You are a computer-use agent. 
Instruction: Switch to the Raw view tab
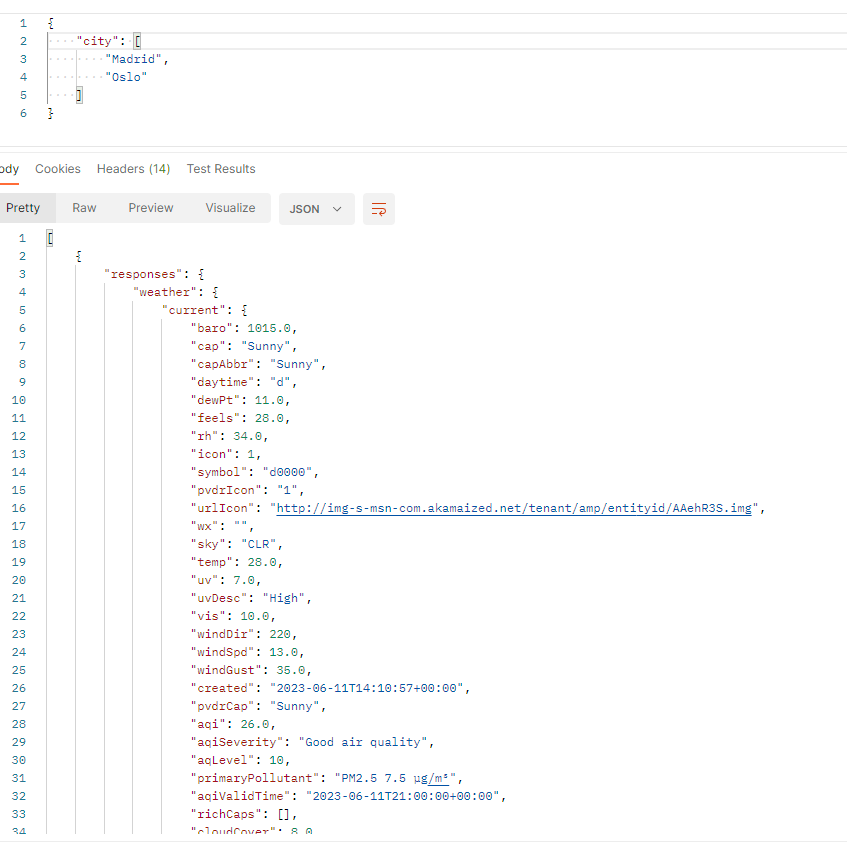(84, 208)
